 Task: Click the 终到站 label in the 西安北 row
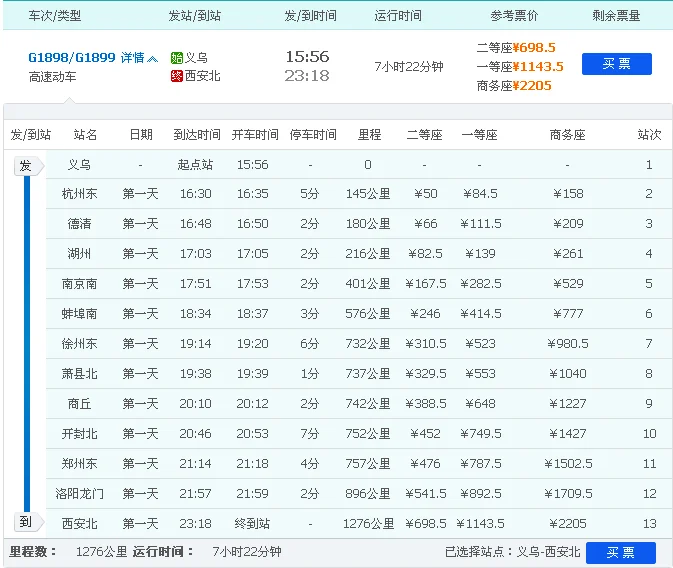click(252, 524)
